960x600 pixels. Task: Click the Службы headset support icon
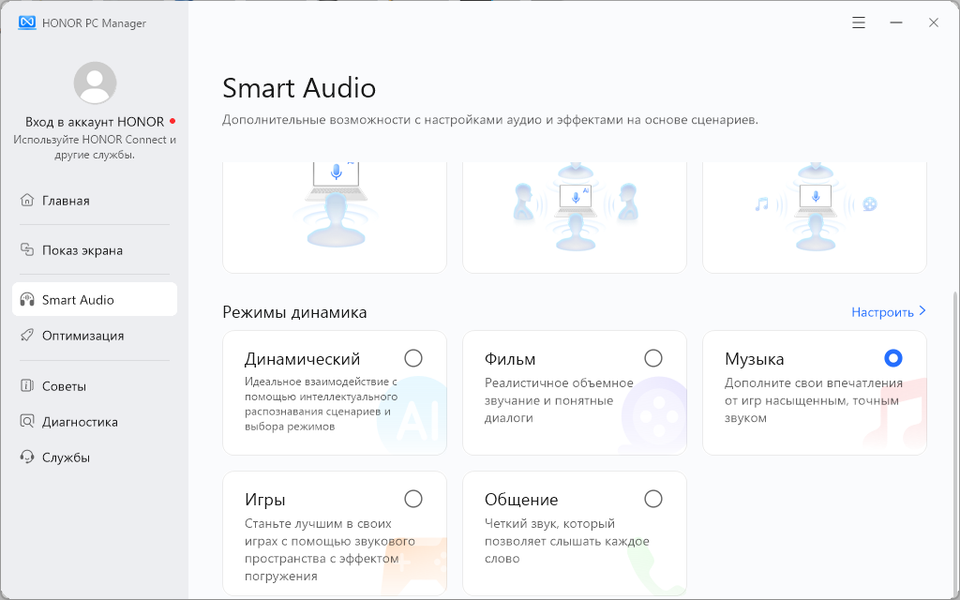pos(27,457)
